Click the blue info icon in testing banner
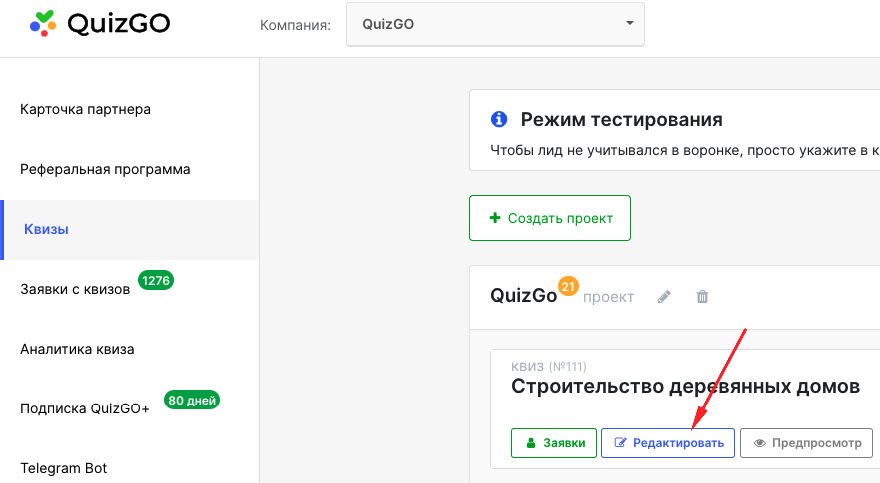This screenshot has width=880, height=483. (x=499, y=120)
